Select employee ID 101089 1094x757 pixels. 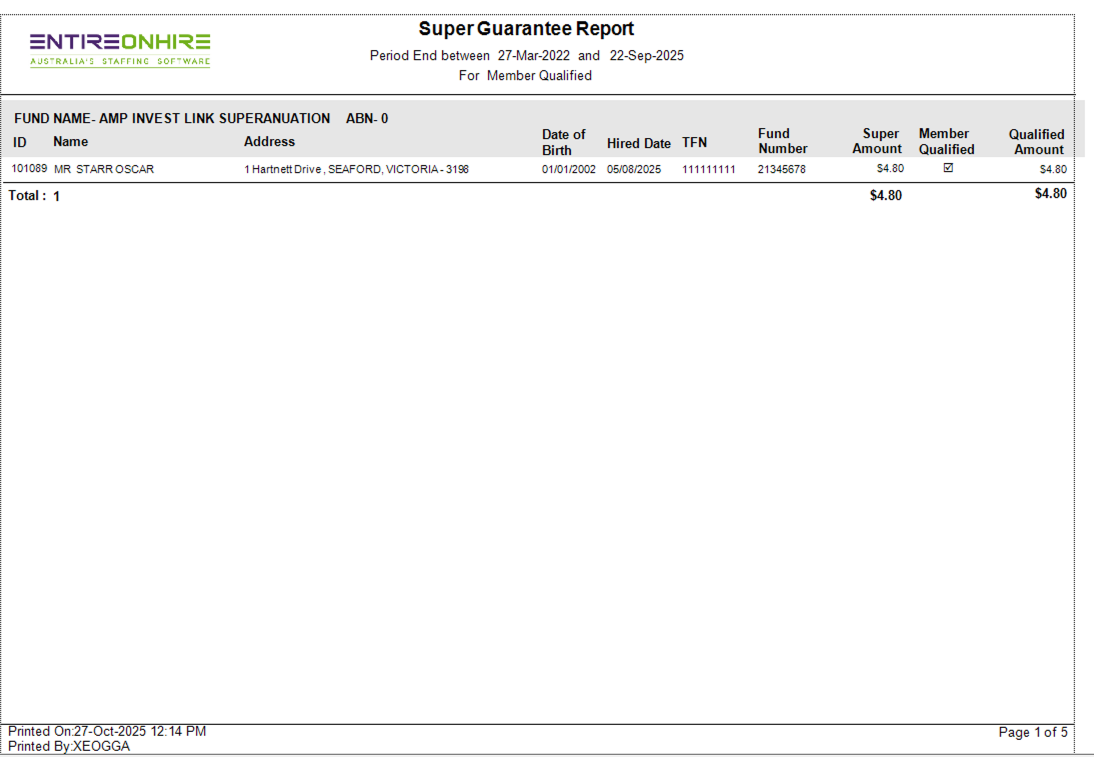pos(29,169)
